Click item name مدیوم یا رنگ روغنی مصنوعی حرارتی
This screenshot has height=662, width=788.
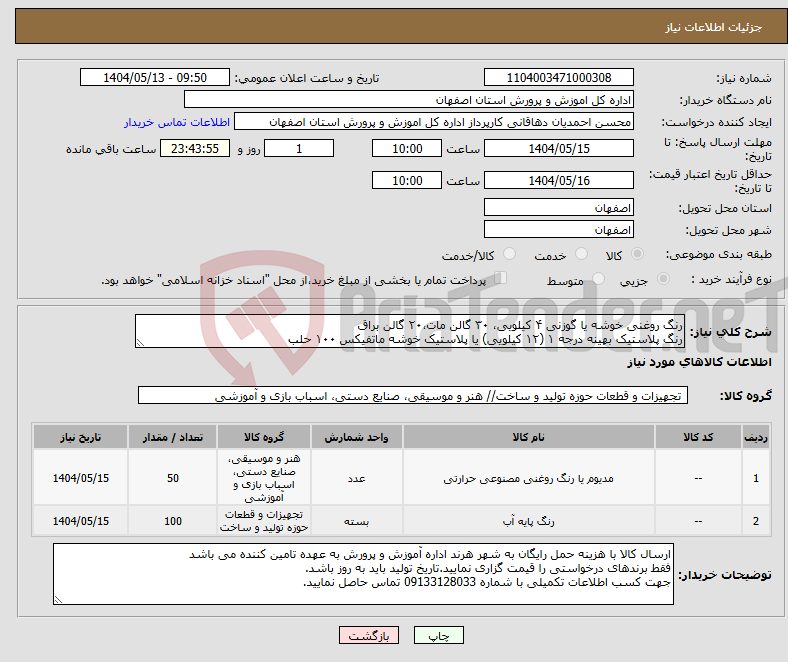(529, 479)
